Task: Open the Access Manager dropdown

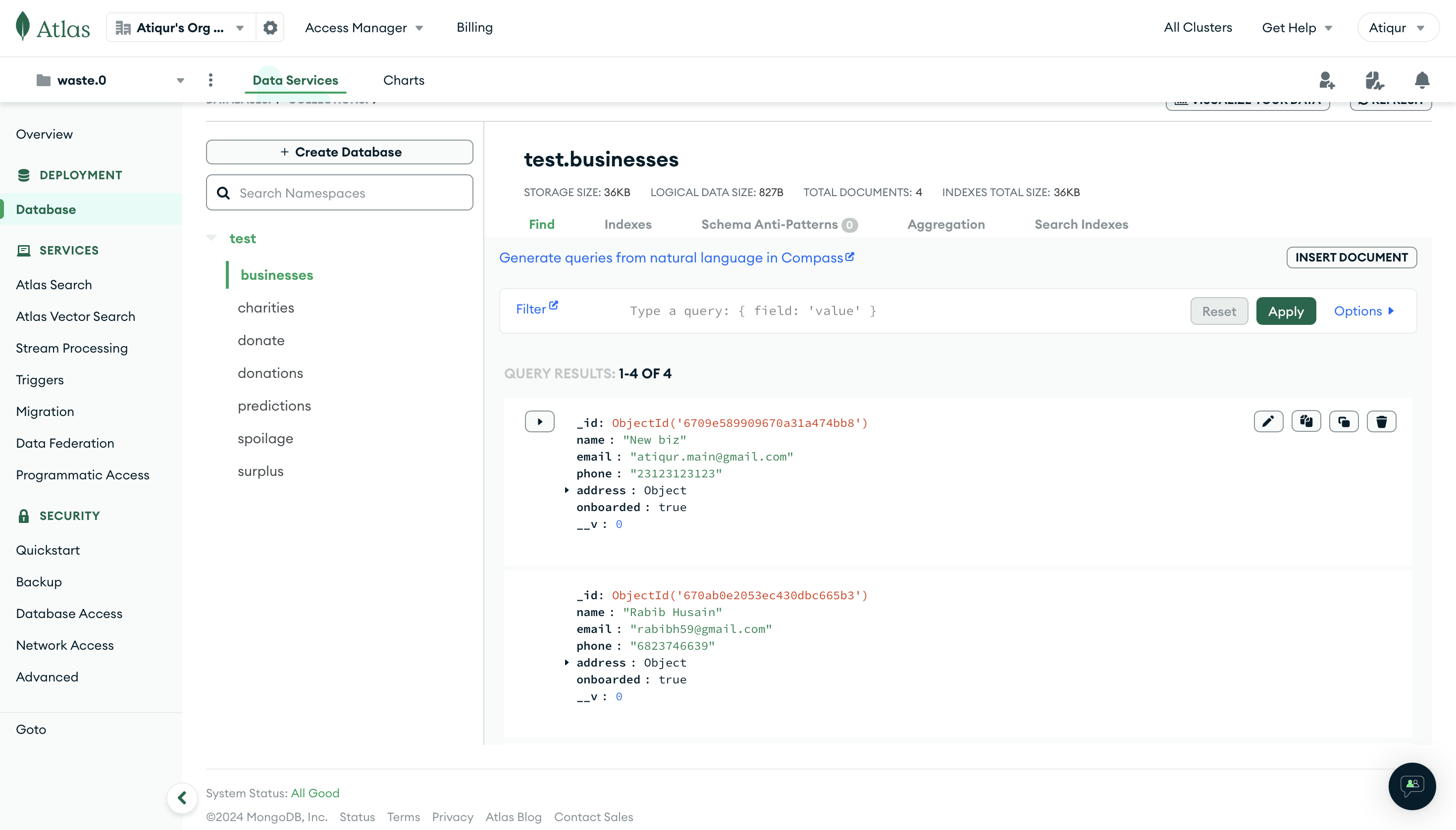Action: (364, 27)
